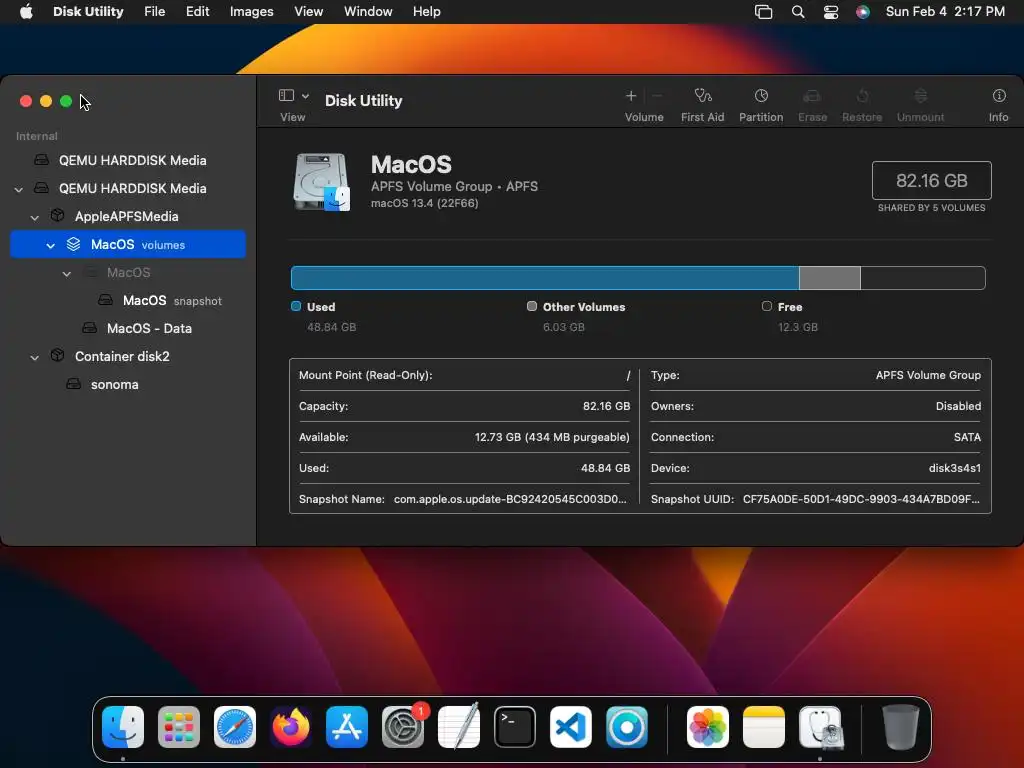This screenshot has height=768, width=1024.
Task: Collapse the second QEMU HARDDISK Media disk
Action: [18, 189]
